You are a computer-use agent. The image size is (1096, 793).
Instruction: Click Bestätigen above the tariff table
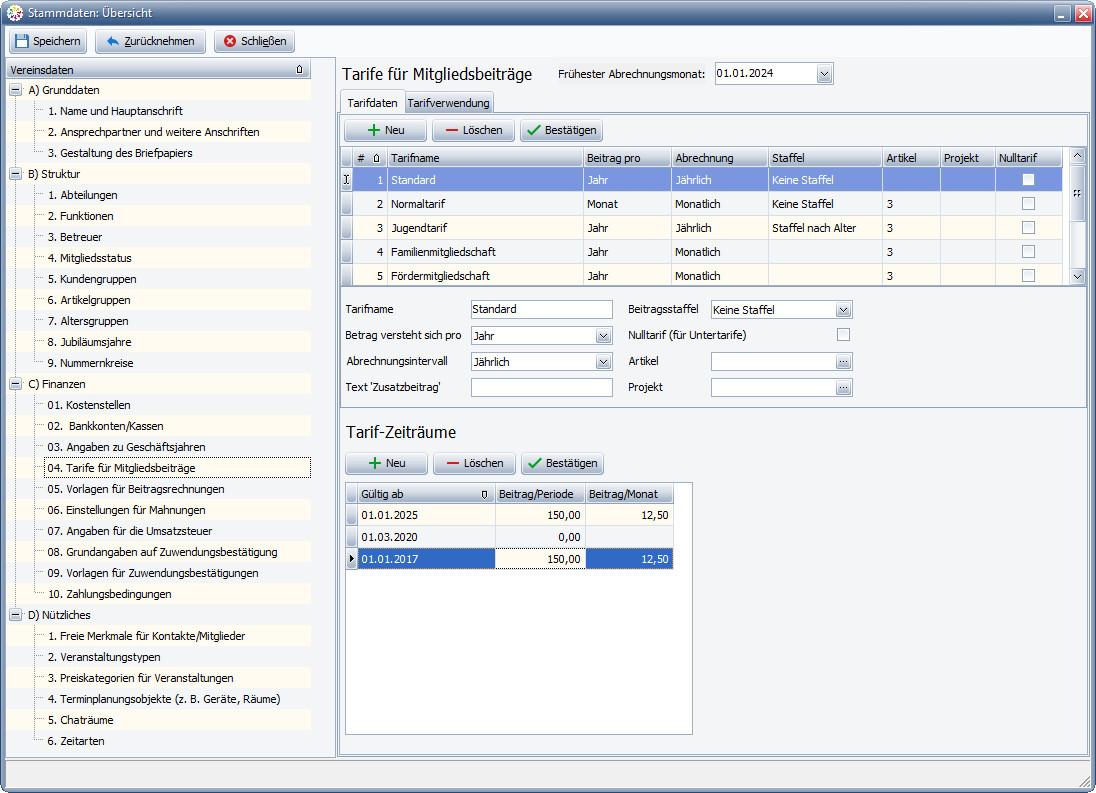point(561,130)
